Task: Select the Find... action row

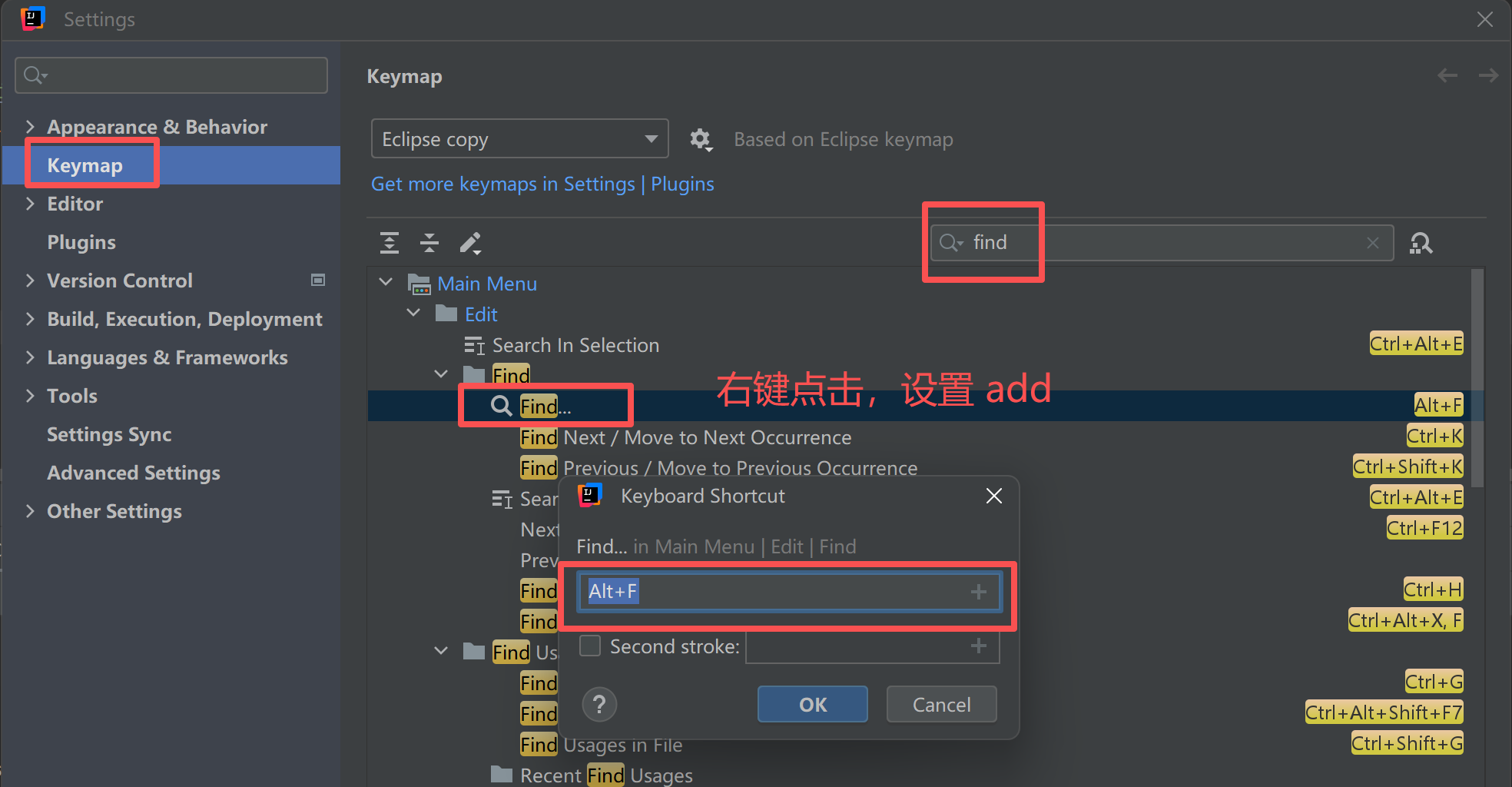Action: (918, 406)
